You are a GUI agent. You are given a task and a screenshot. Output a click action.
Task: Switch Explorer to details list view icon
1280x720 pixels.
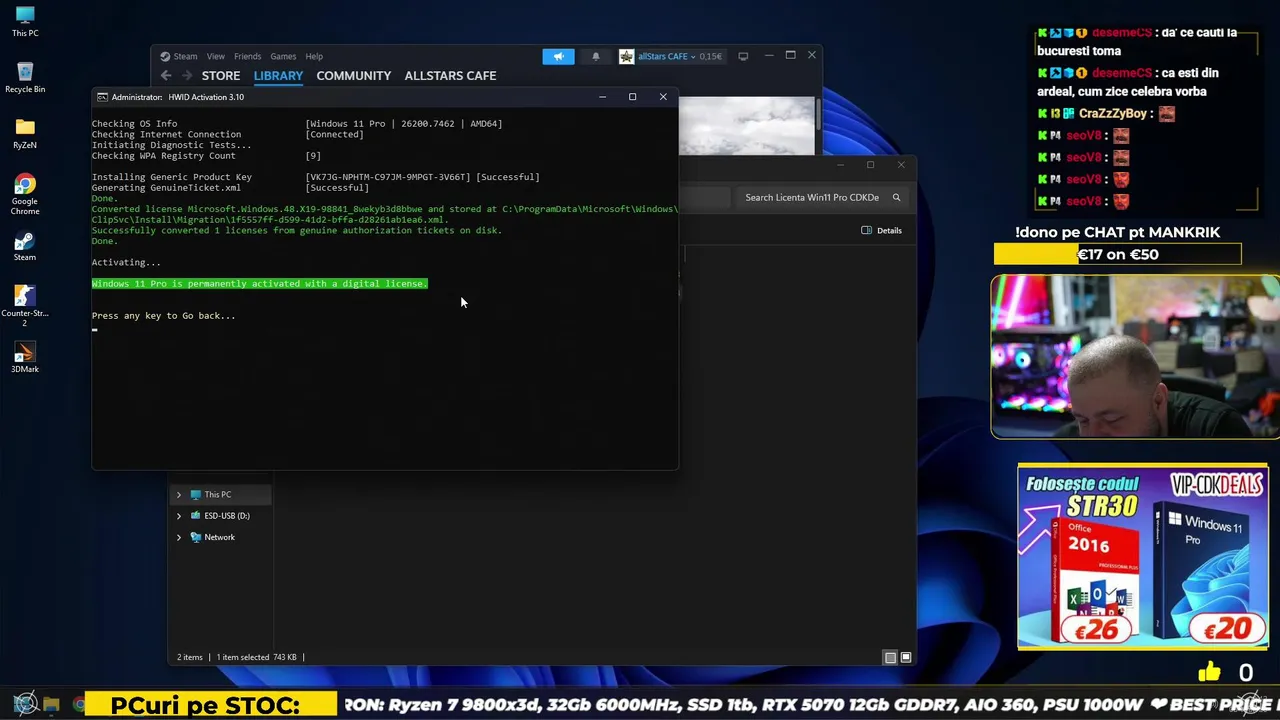(890, 657)
